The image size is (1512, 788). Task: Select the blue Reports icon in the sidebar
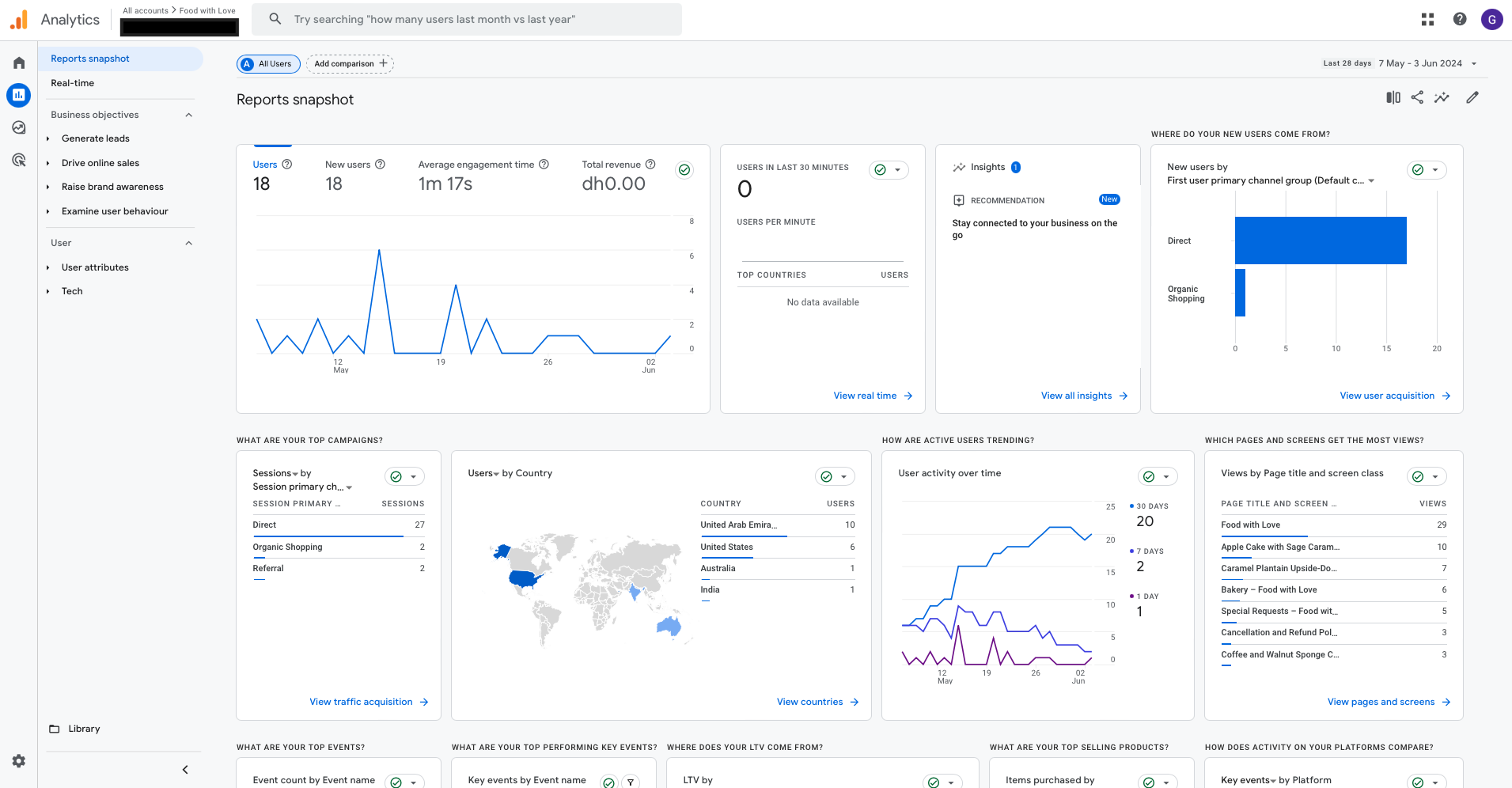(18, 95)
